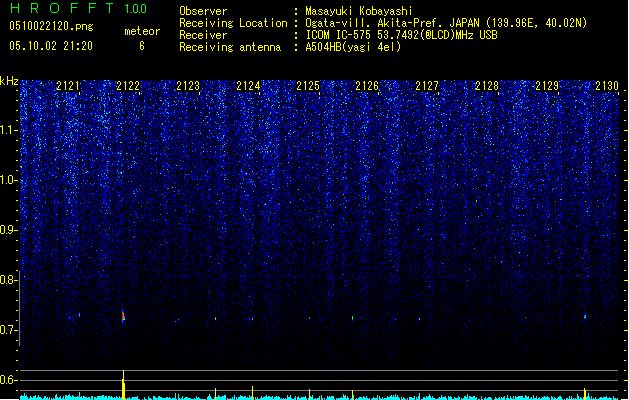Click the HROFFT 1.0.0 title text
The width and height of the screenshot is (629, 400).
[x=79, y=8]
